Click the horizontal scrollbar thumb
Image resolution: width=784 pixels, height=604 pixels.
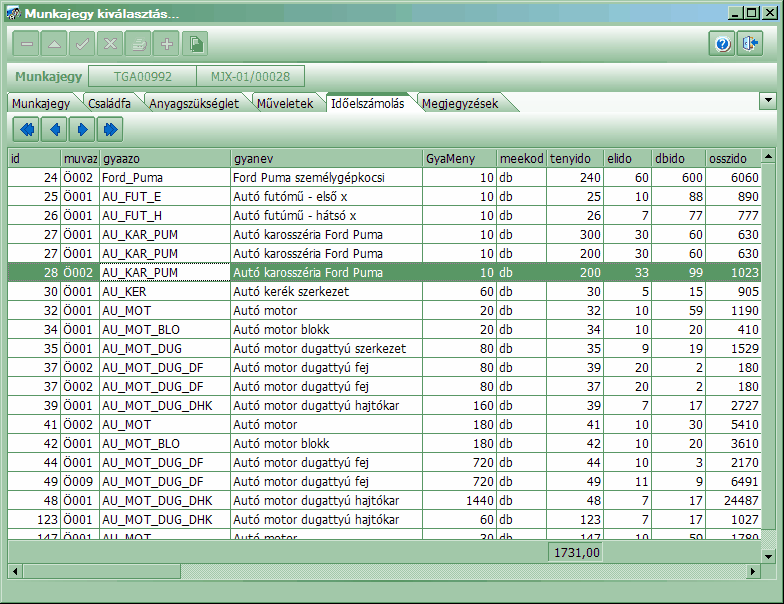pyautogui.click(x=102, y=571)
